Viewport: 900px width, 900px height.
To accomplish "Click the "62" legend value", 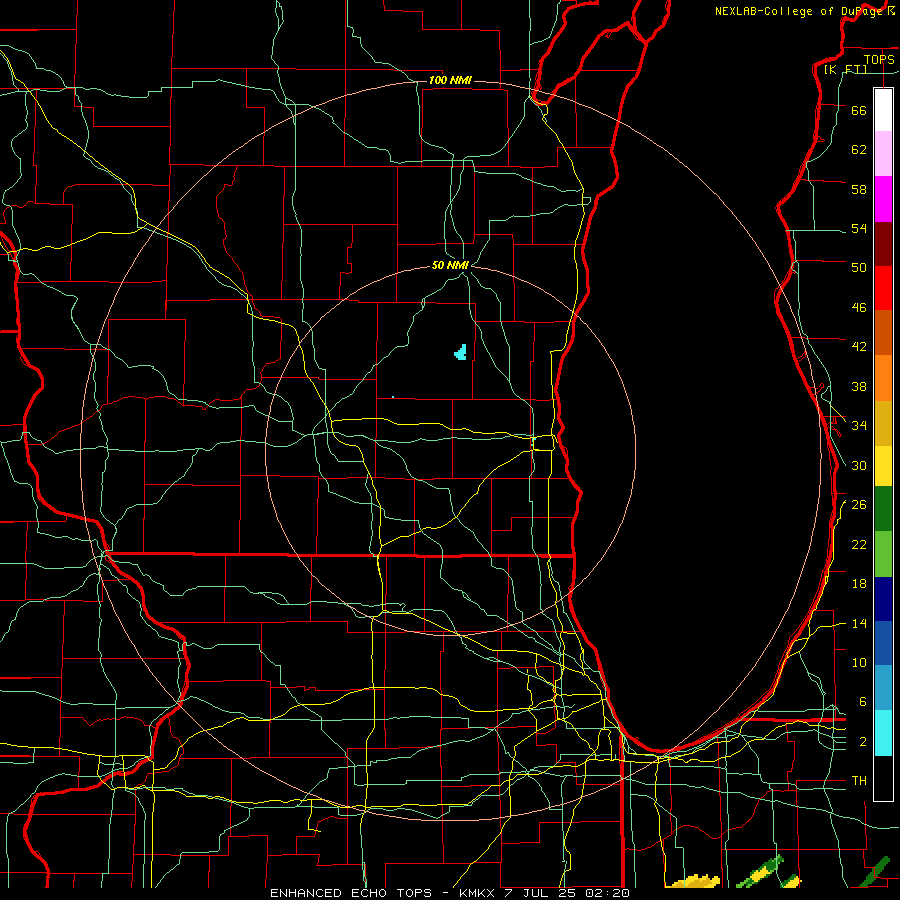I will pos(859,150).
